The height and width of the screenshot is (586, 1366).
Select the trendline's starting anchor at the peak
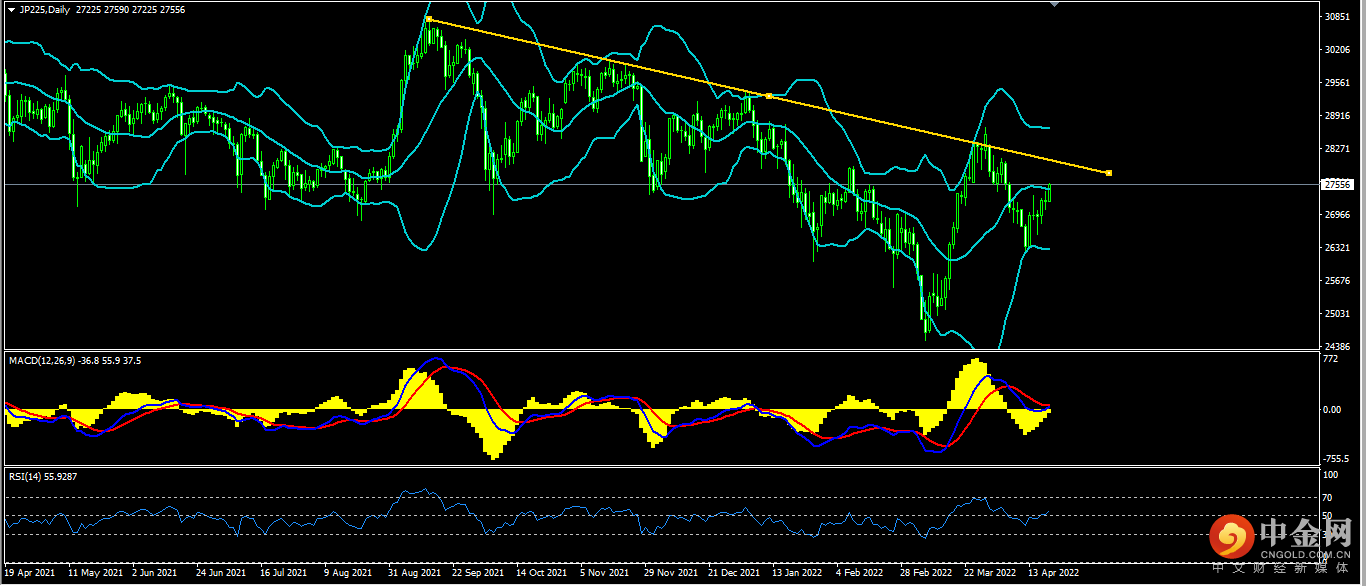[x=428, y=19]
